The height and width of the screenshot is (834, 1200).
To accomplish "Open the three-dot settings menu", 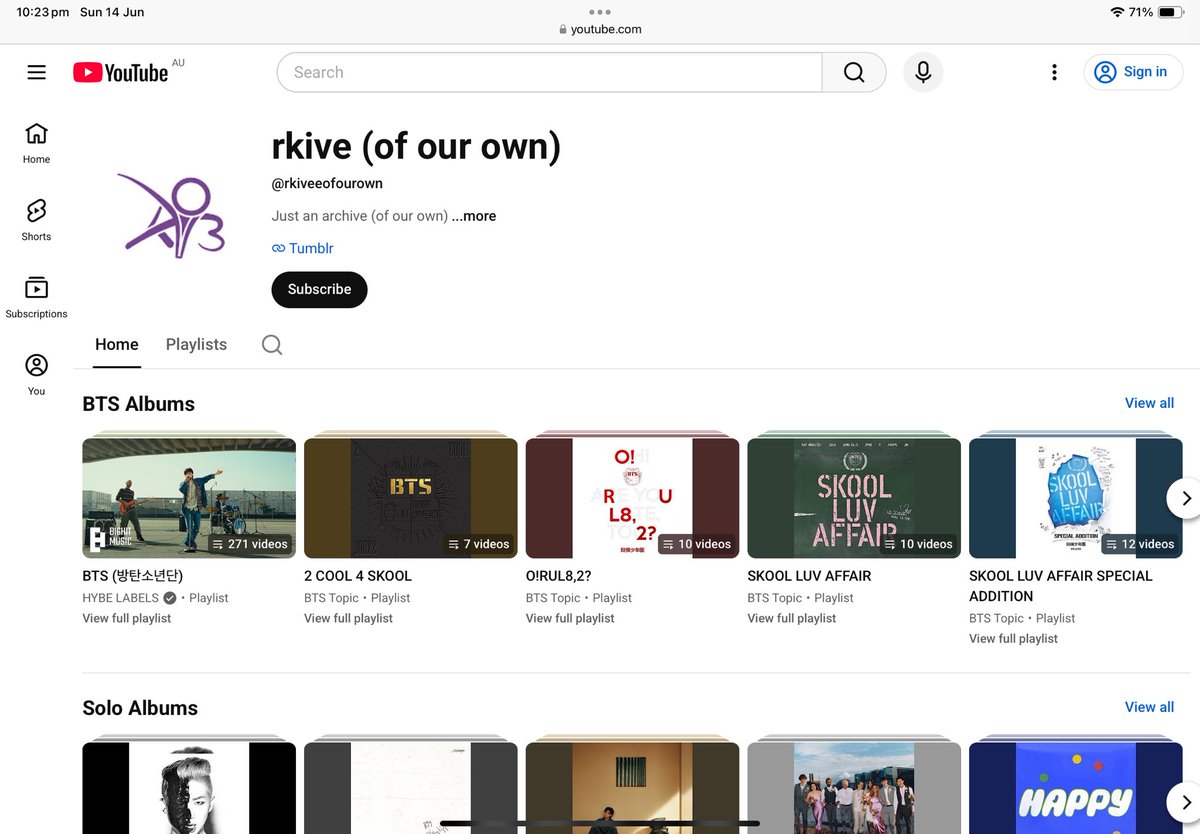I will click(1054, 72).
